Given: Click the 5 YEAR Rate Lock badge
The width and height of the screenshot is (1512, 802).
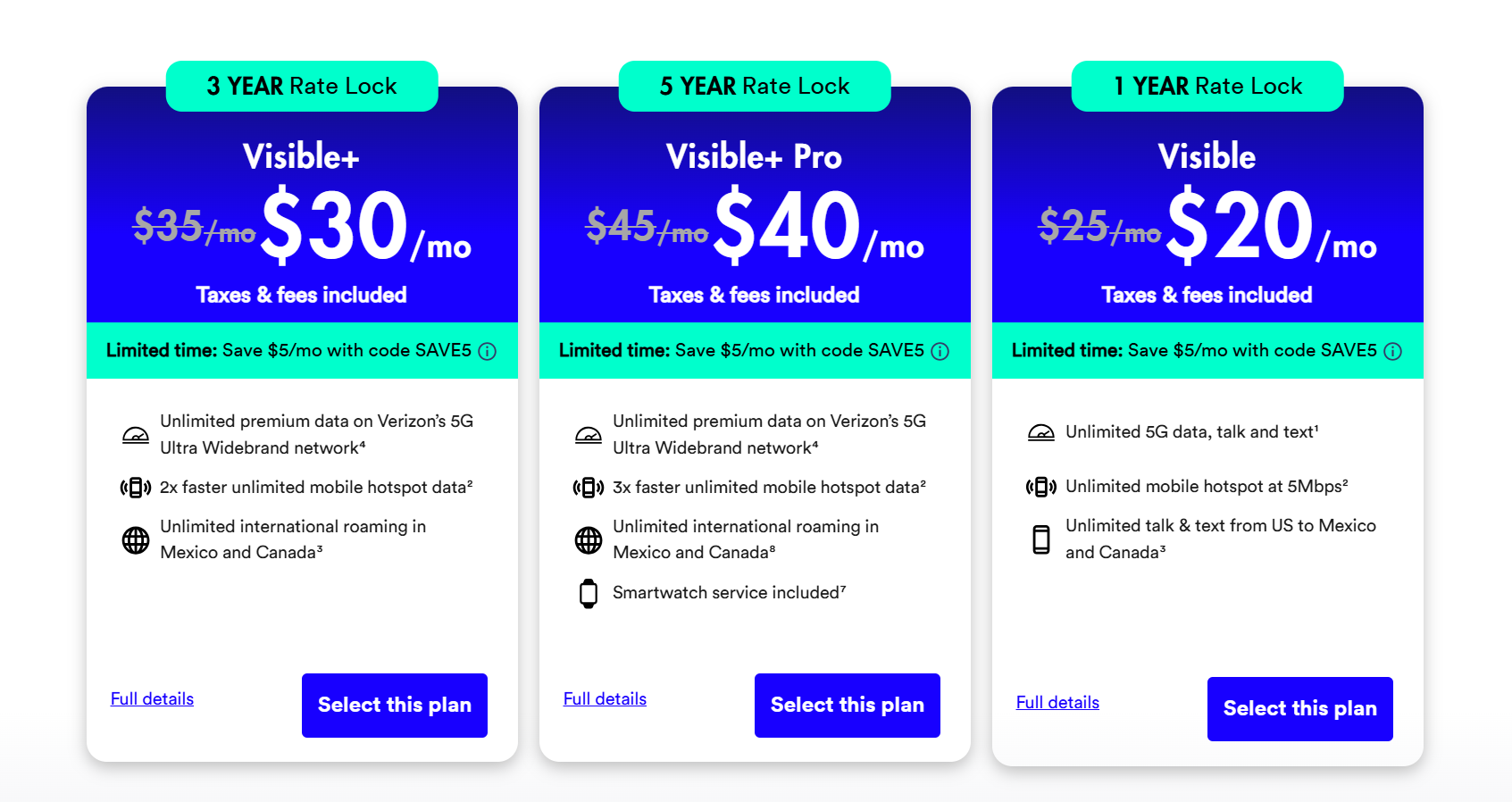Looking at the screenshot, I should [755, 87].
